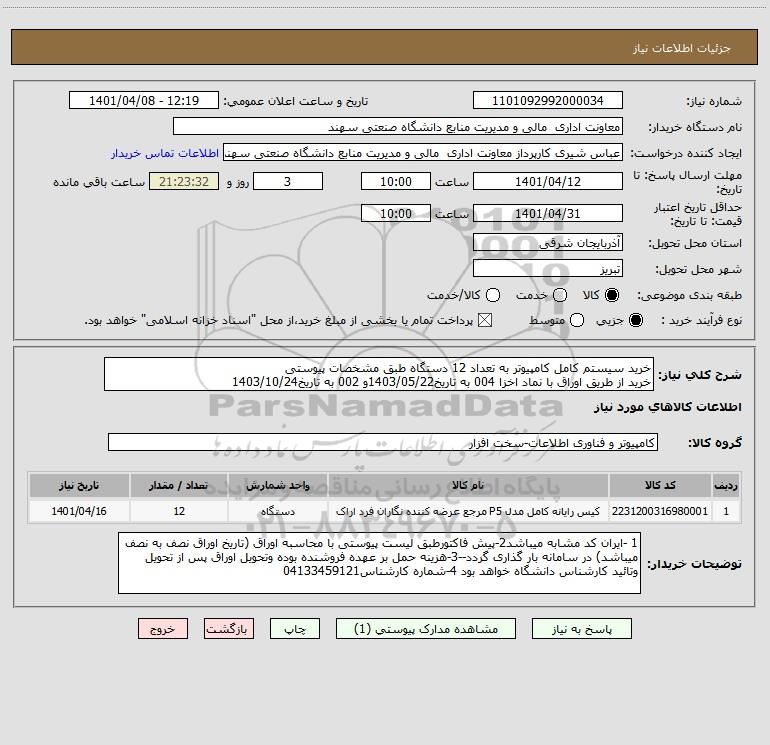Click the تاریخ نیاز column header
The width and height of the screenshot is (770, 745).
click(79, 485)
